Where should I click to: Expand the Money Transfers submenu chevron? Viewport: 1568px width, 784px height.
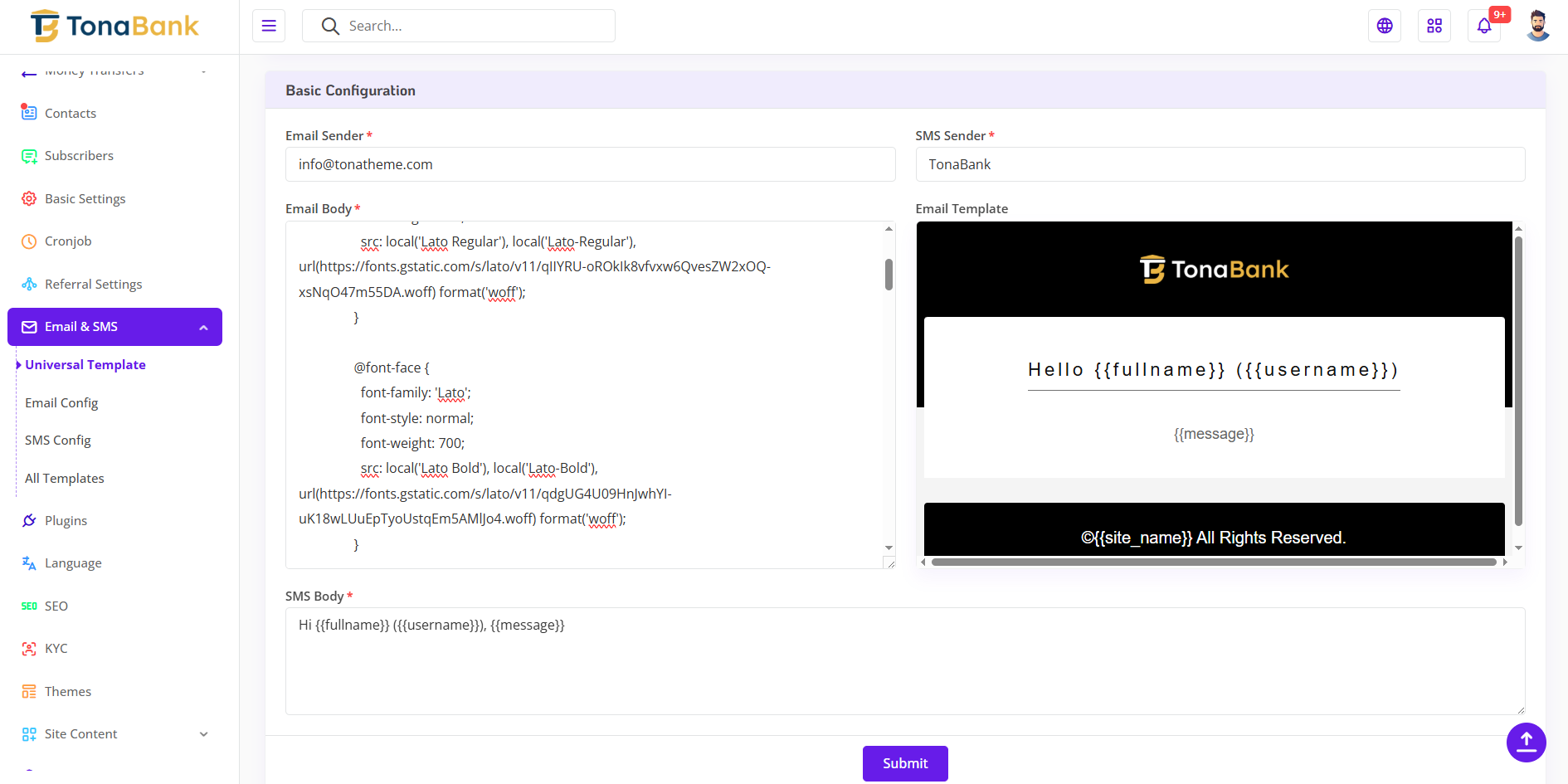pos(203,71)
